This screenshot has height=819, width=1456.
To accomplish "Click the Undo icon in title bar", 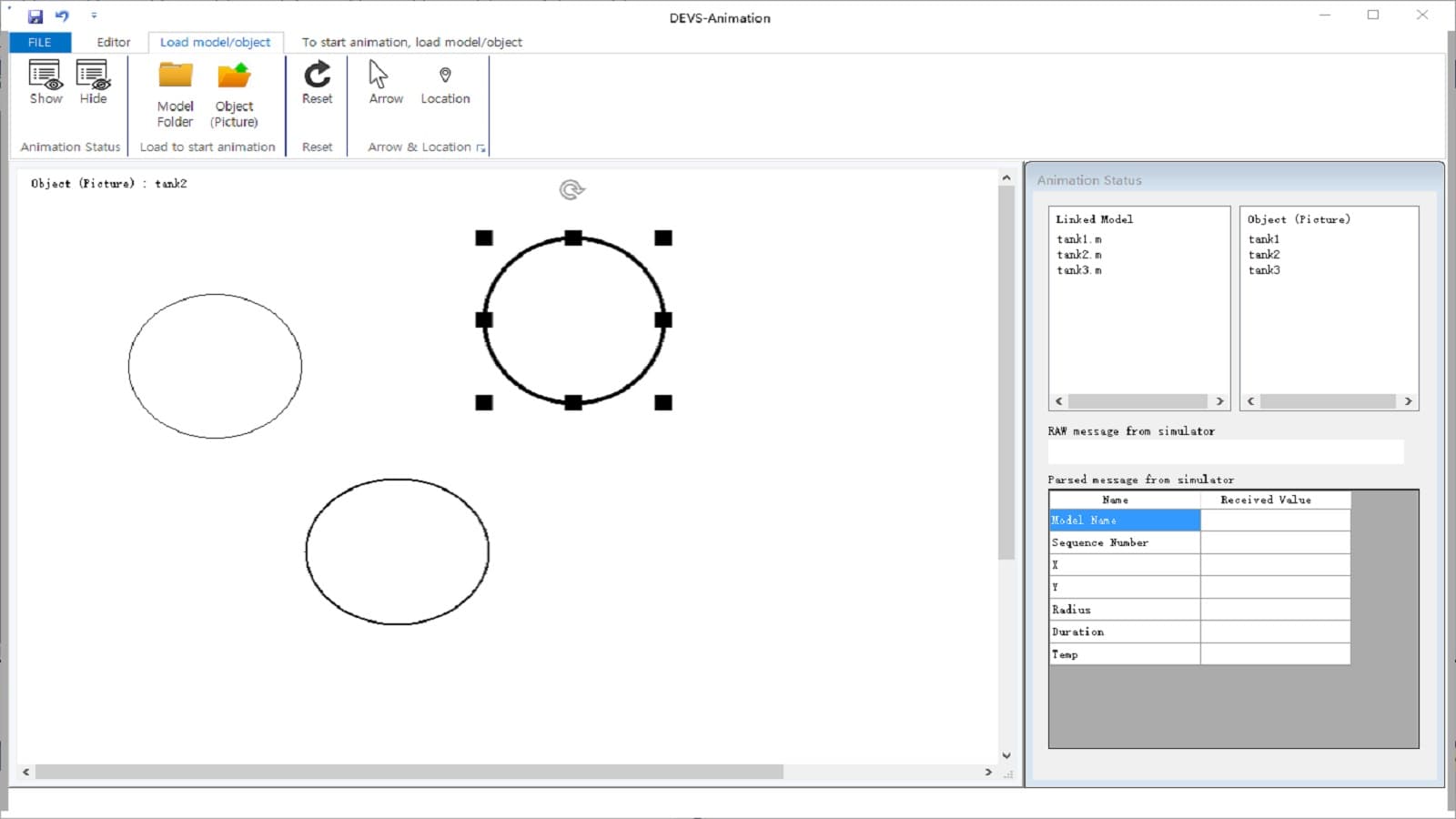I will 62,16.
